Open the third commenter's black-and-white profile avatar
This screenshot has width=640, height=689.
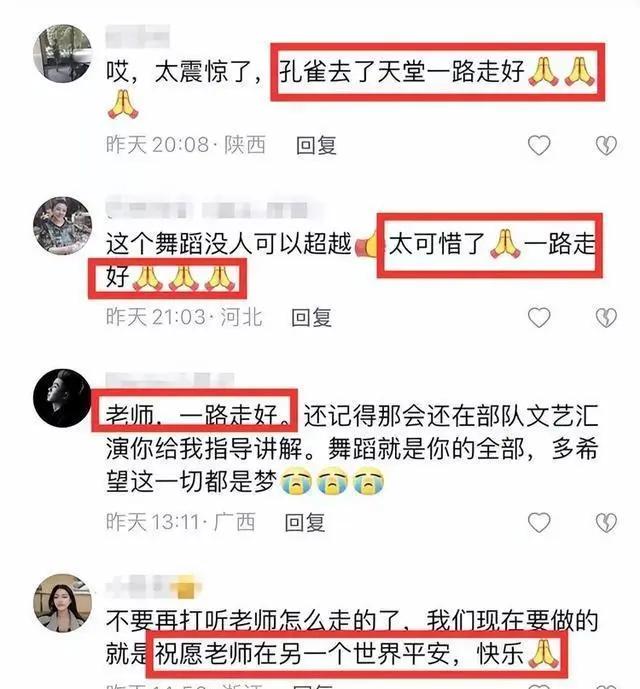point(62,398)
